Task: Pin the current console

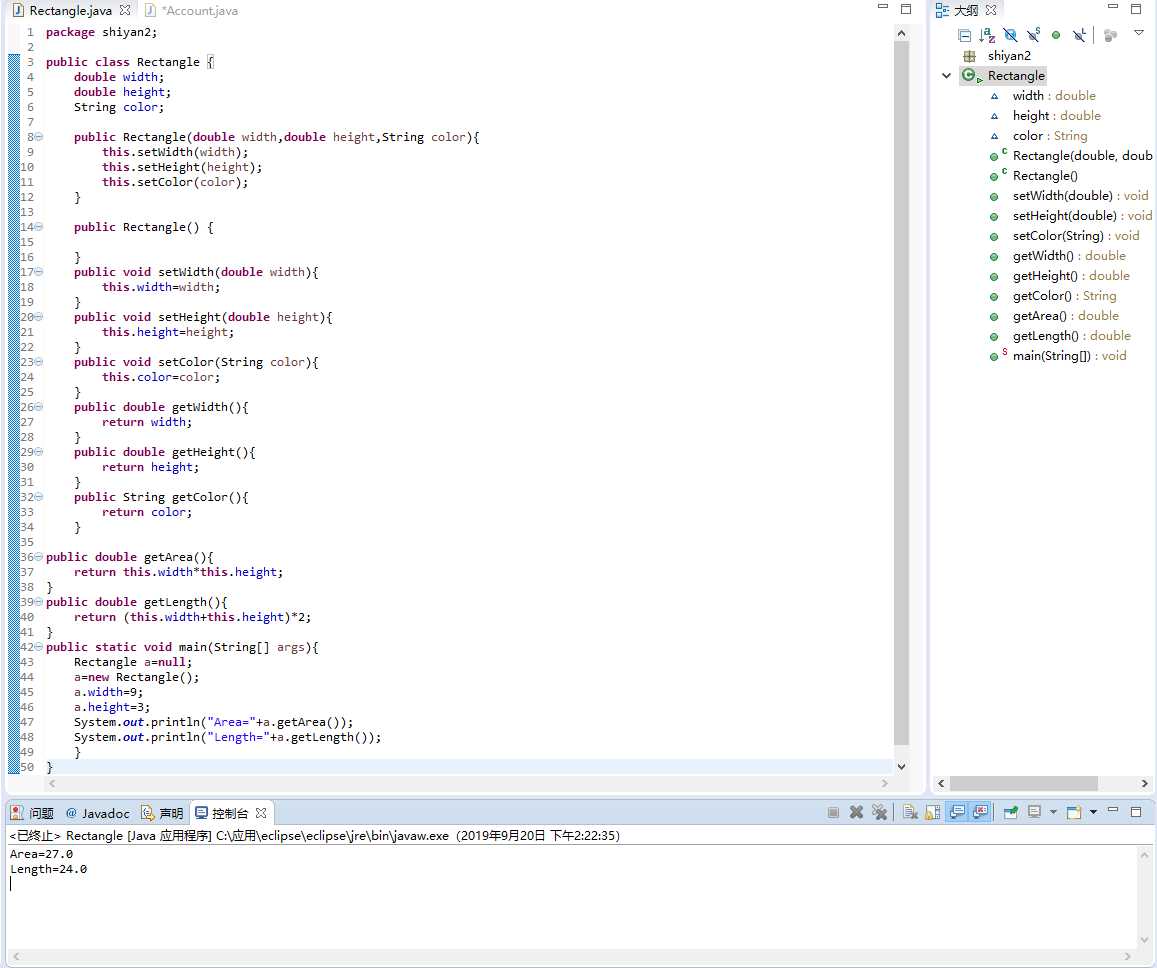Action: 1011,812
